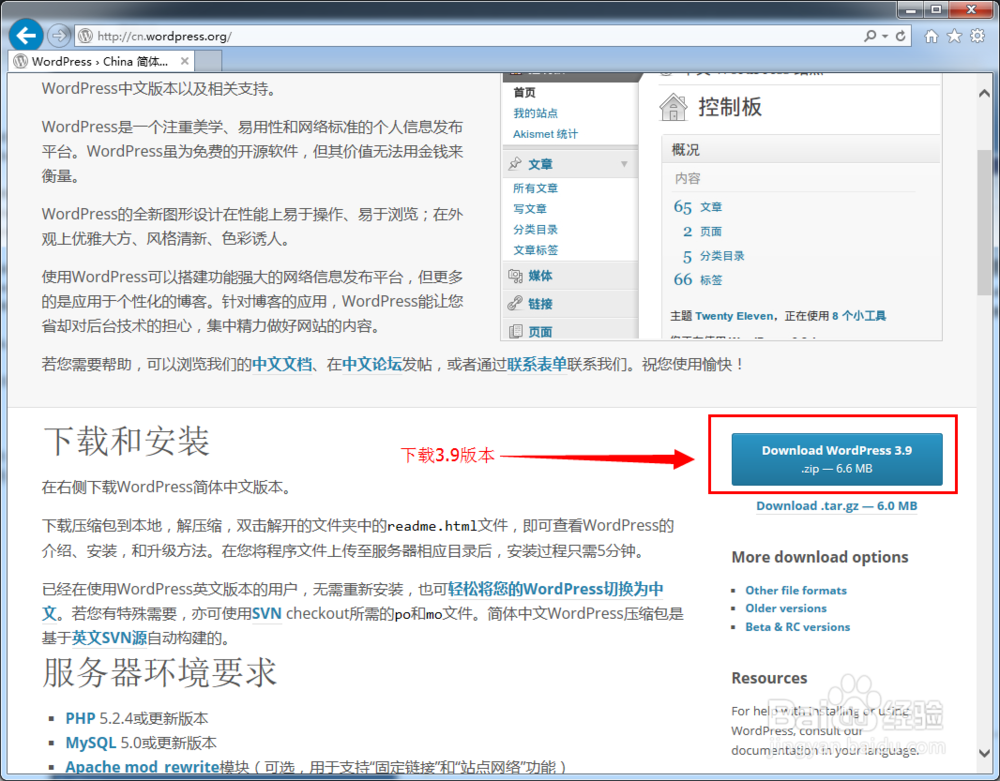
Task: Click the More download options heading
Action: (820, 557)
